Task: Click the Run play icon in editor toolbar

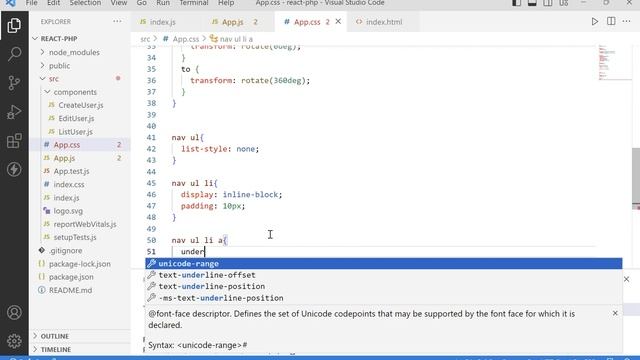Action: 595,22
